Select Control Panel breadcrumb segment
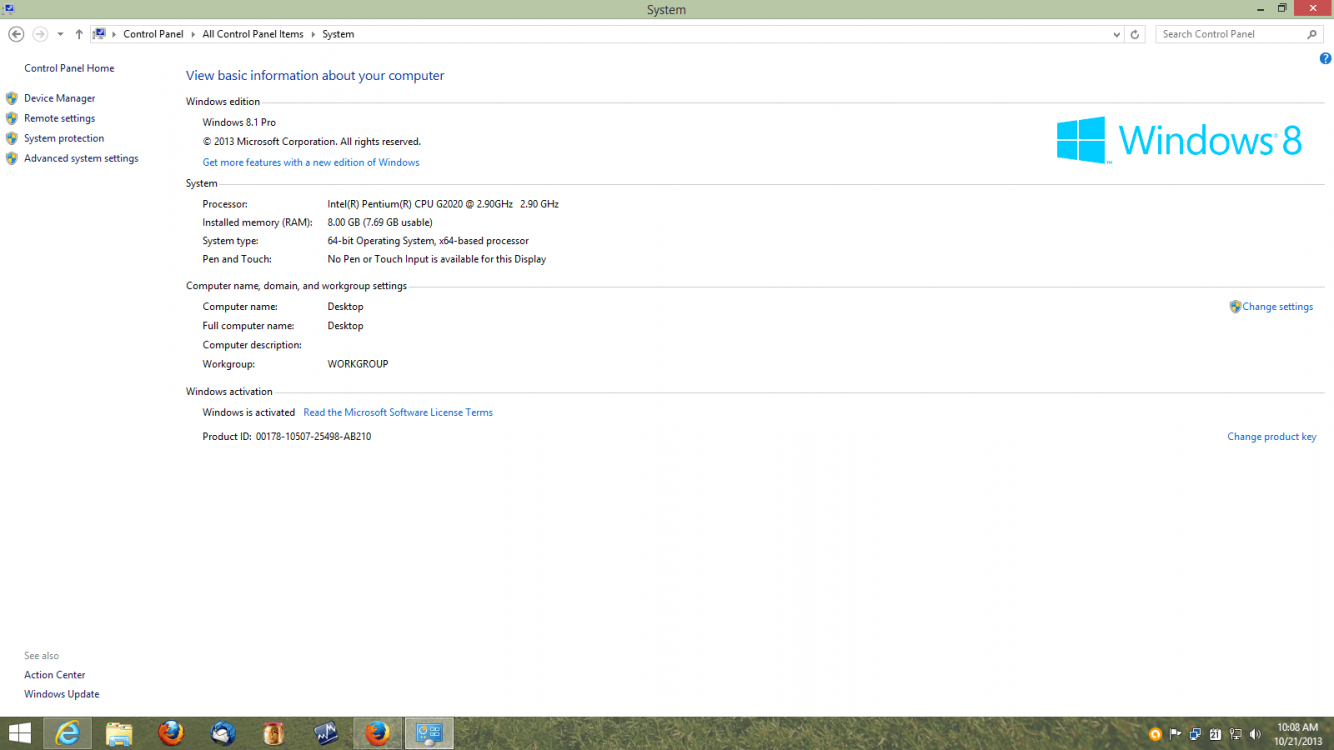1334x750 pixels. tap(153, 34)
